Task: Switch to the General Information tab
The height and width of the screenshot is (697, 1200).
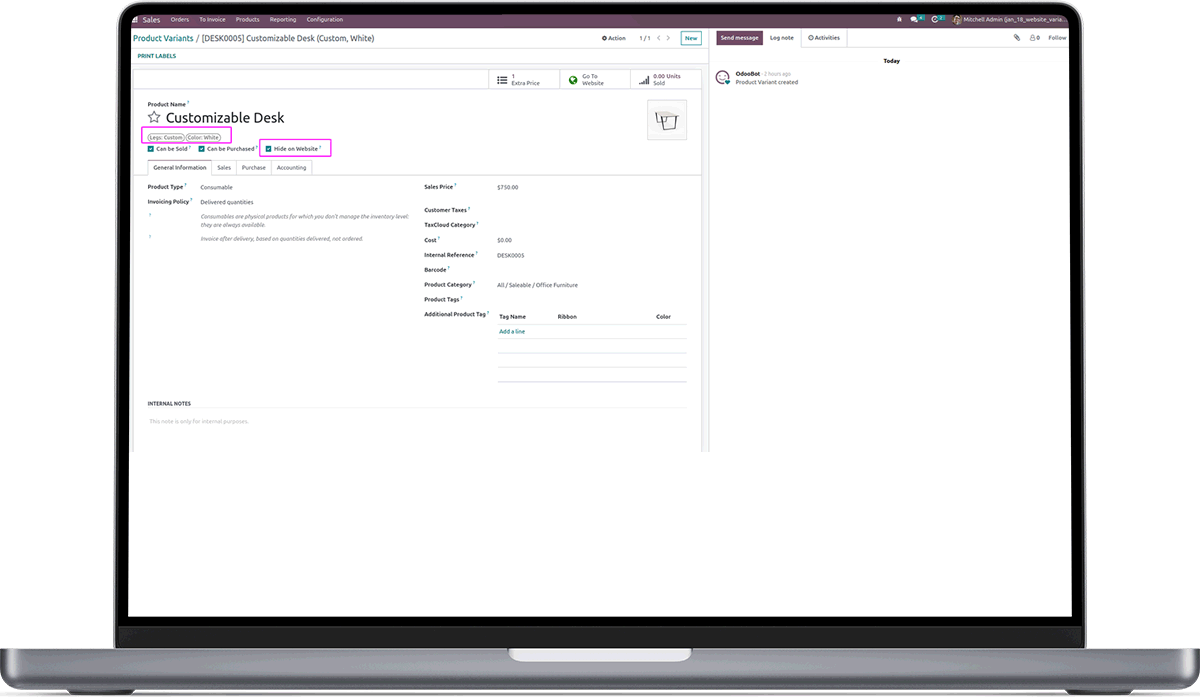Action: (180, 168)
